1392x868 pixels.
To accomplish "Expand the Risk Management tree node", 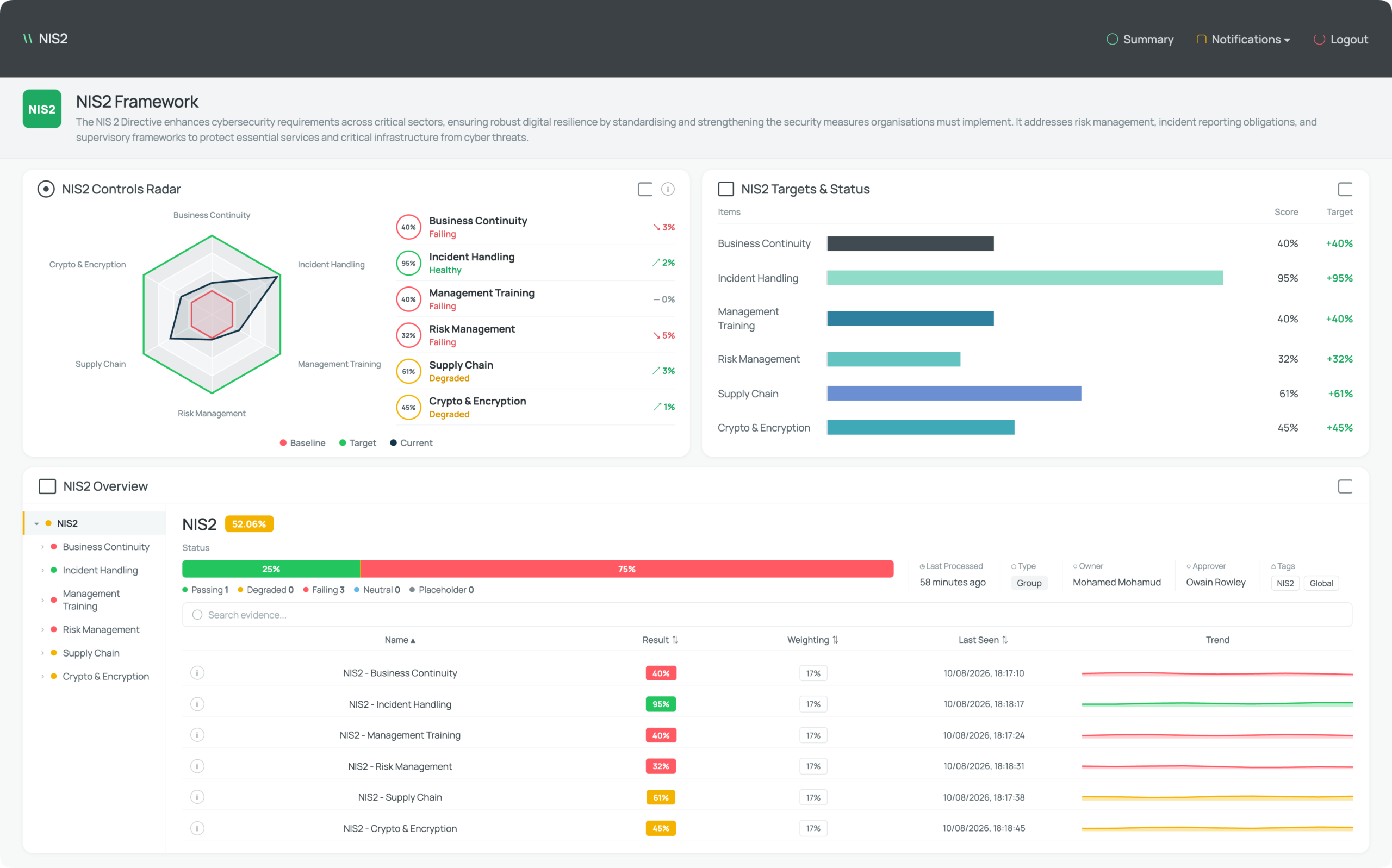I will (x=42, y=630).
